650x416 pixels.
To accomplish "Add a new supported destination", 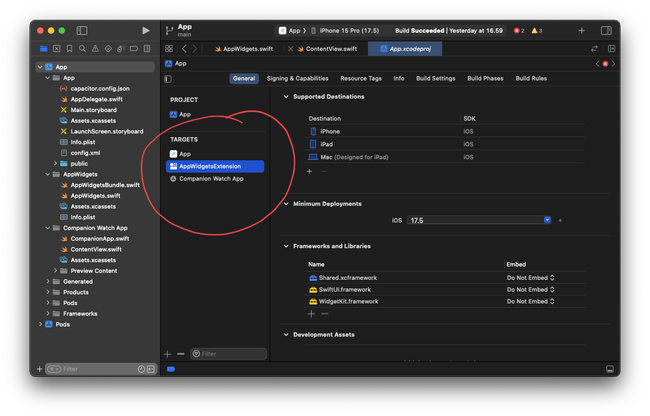I will [309, 171].
